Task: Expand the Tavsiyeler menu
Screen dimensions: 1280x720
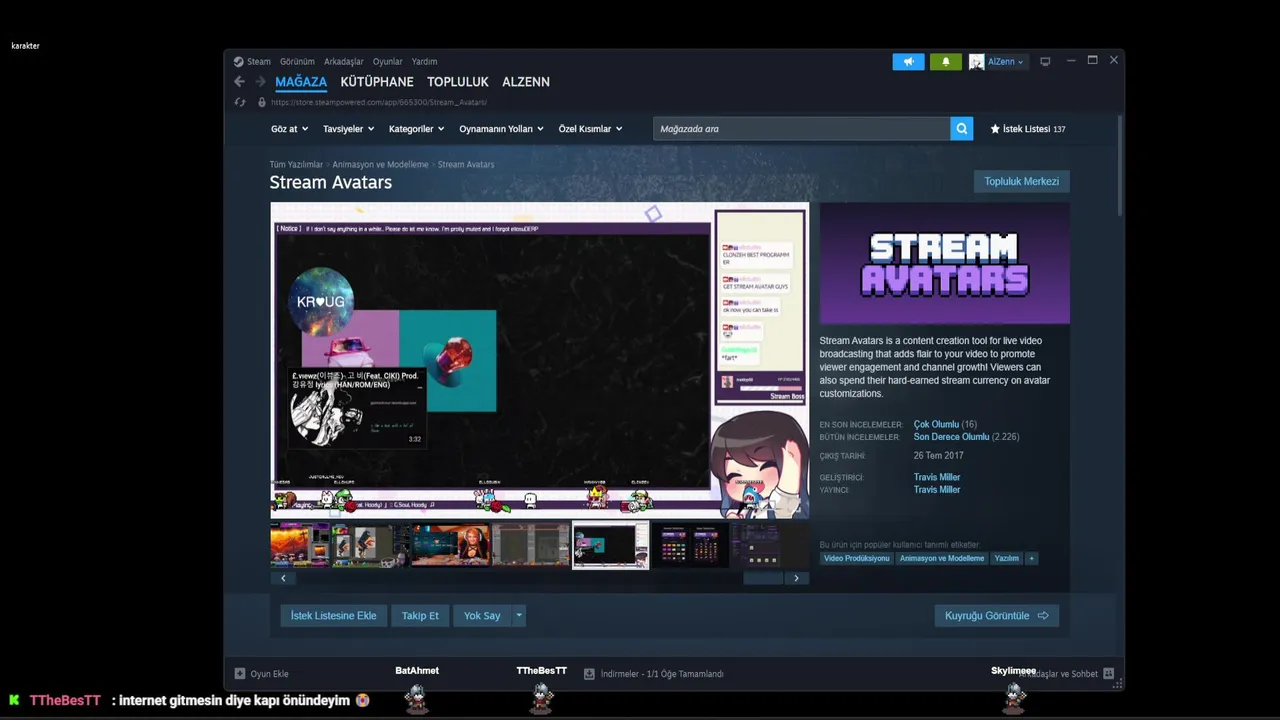Action: coord(348,129)
